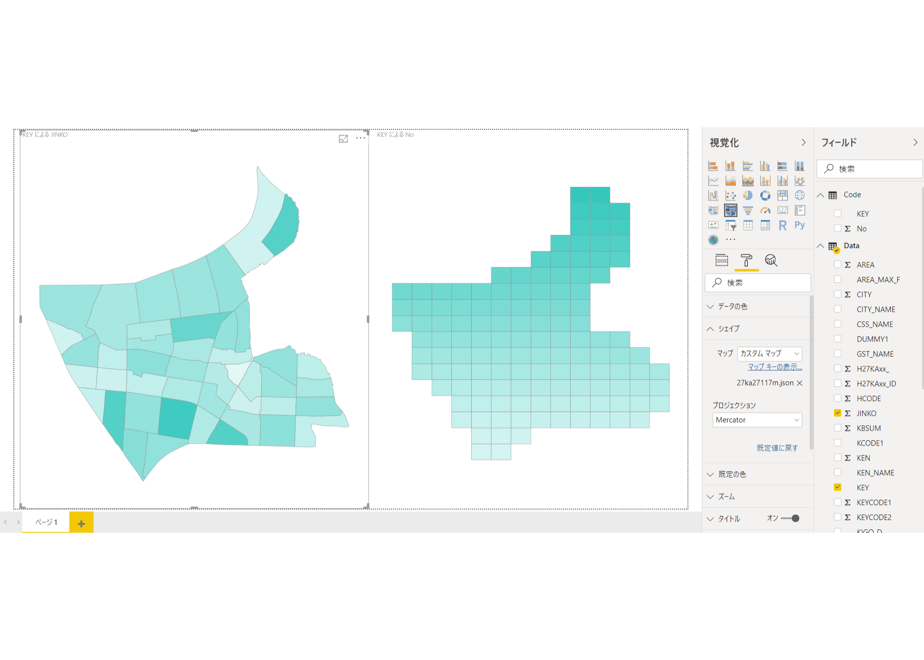Switch to the Format paint roller tab
Image resolution: width=924 pixels, height=660 pixels.
click(746, 260)
